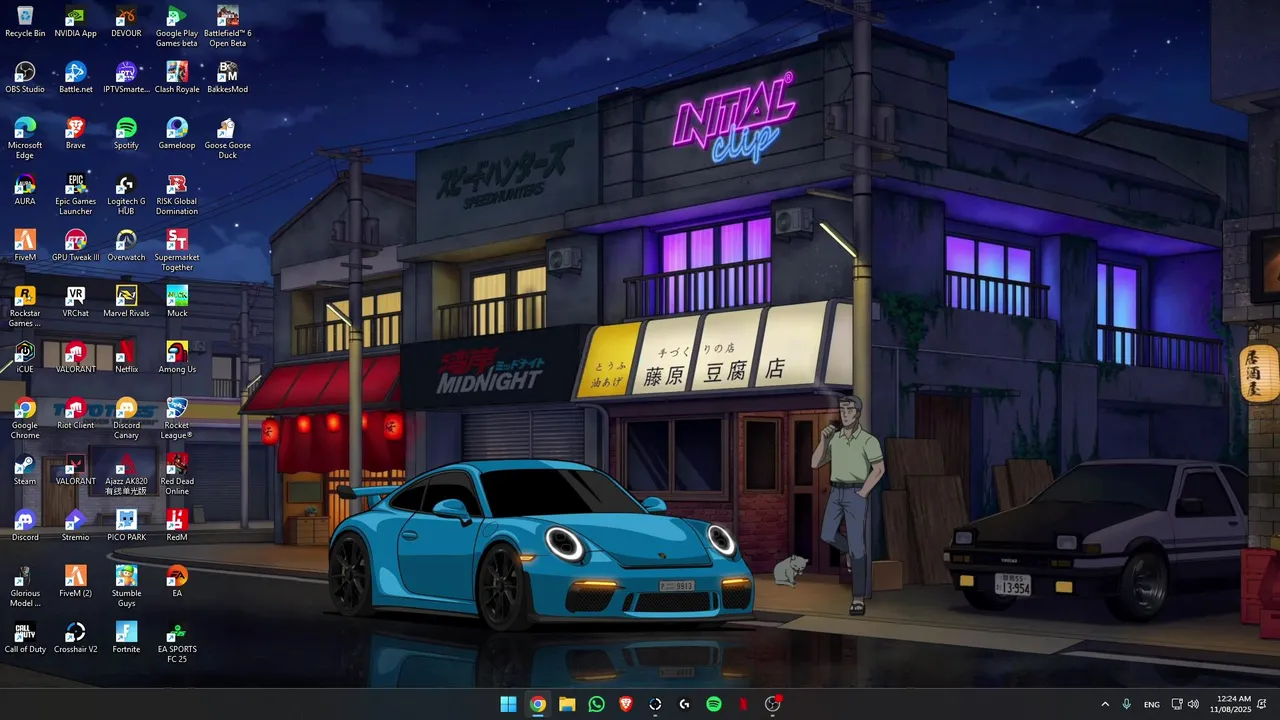The image size is (1280, 720).
Task: Open the NVIDIA App desktop shortcut
Action: click(76, 22)
